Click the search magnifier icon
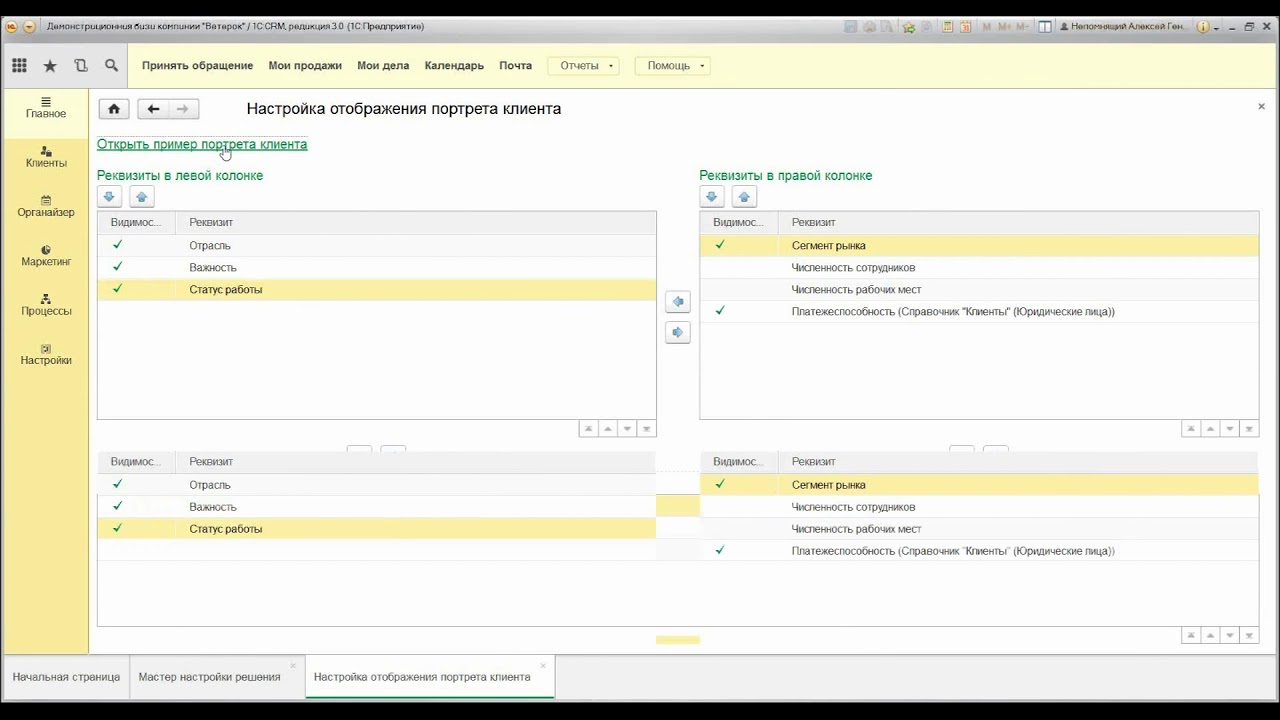 [111, 66]
